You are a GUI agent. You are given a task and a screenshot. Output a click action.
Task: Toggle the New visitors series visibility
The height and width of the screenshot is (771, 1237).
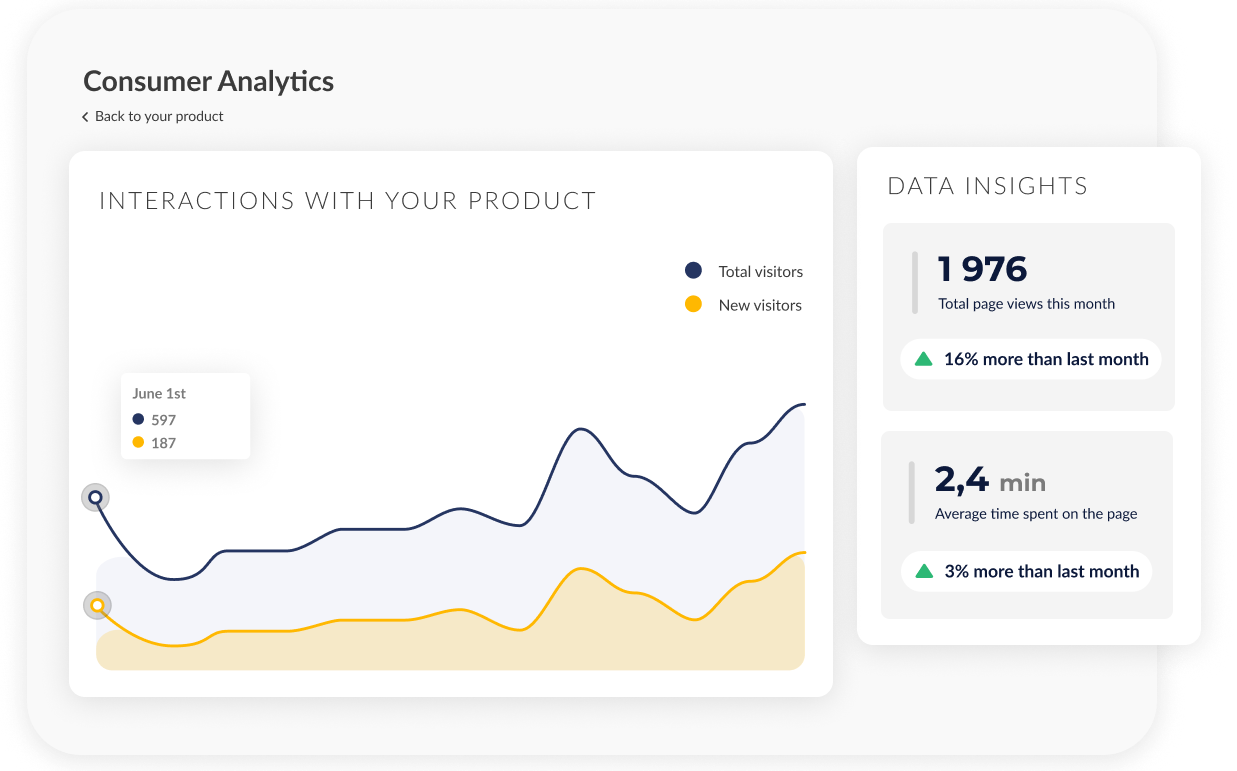click(759, 305)
